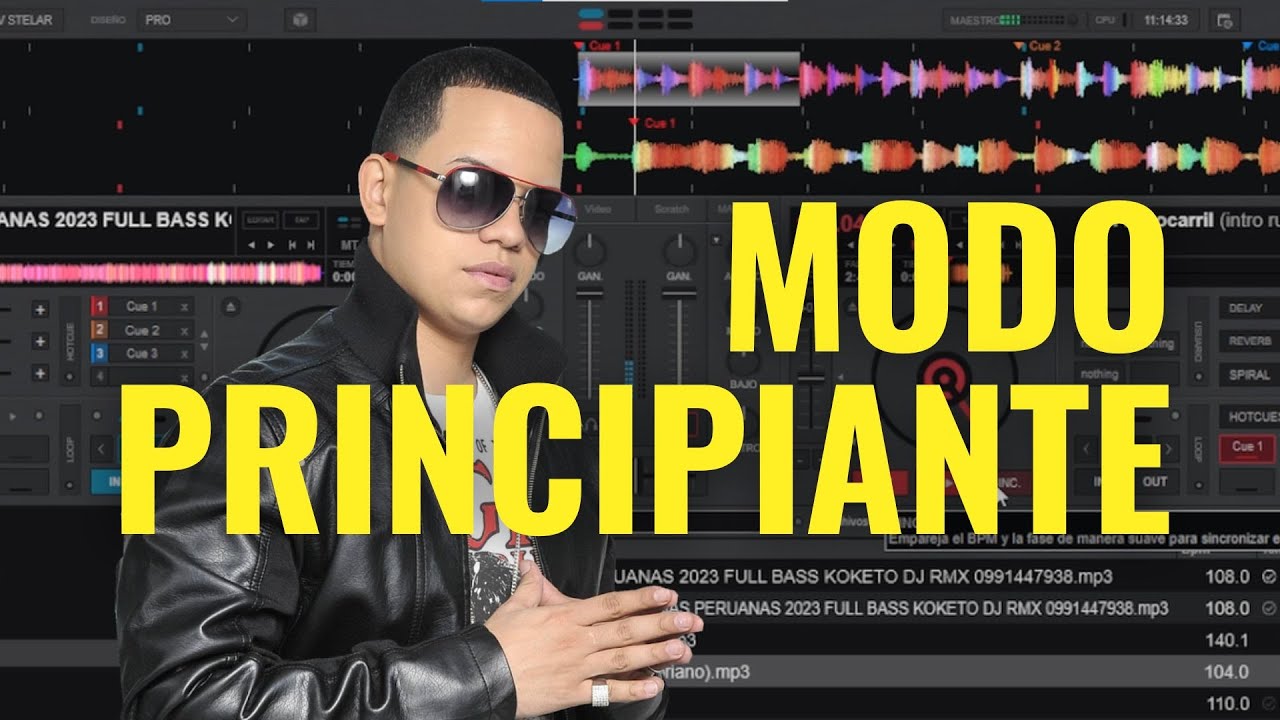
Task: Click the blue deck indicator in the top bar
Action: point(591,13)
